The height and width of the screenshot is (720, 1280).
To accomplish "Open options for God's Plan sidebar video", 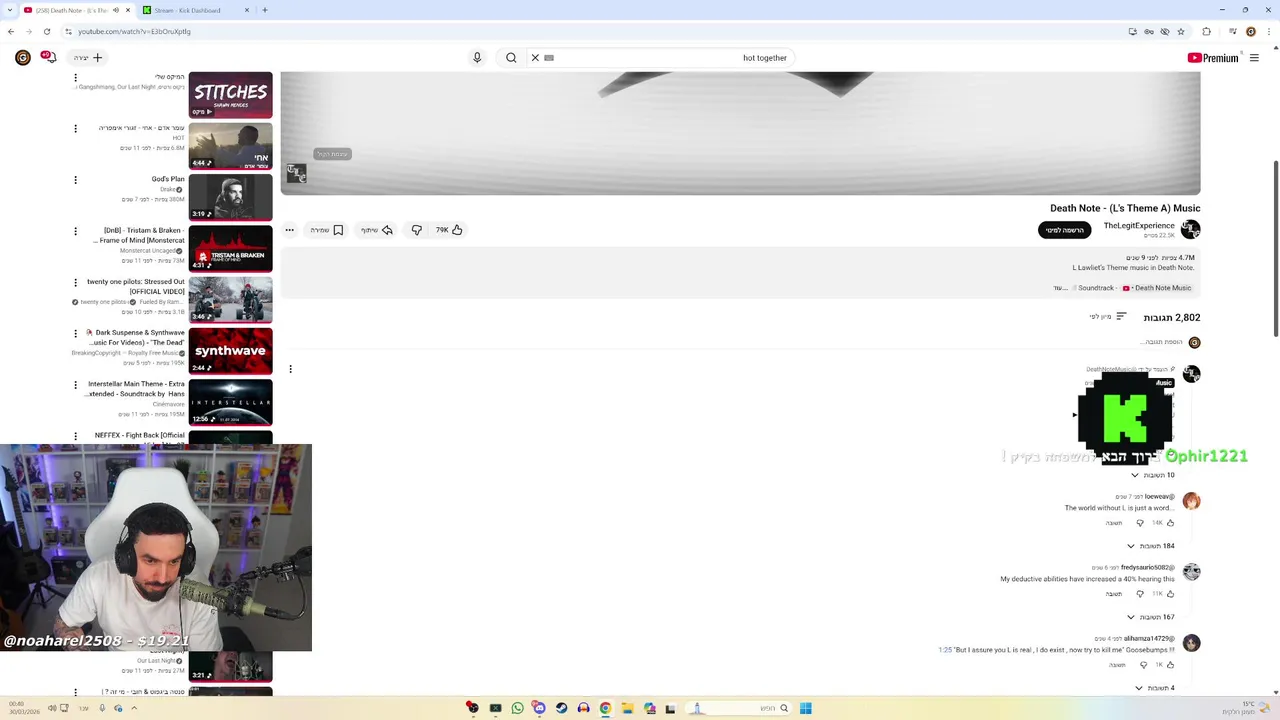I will 75,180.
